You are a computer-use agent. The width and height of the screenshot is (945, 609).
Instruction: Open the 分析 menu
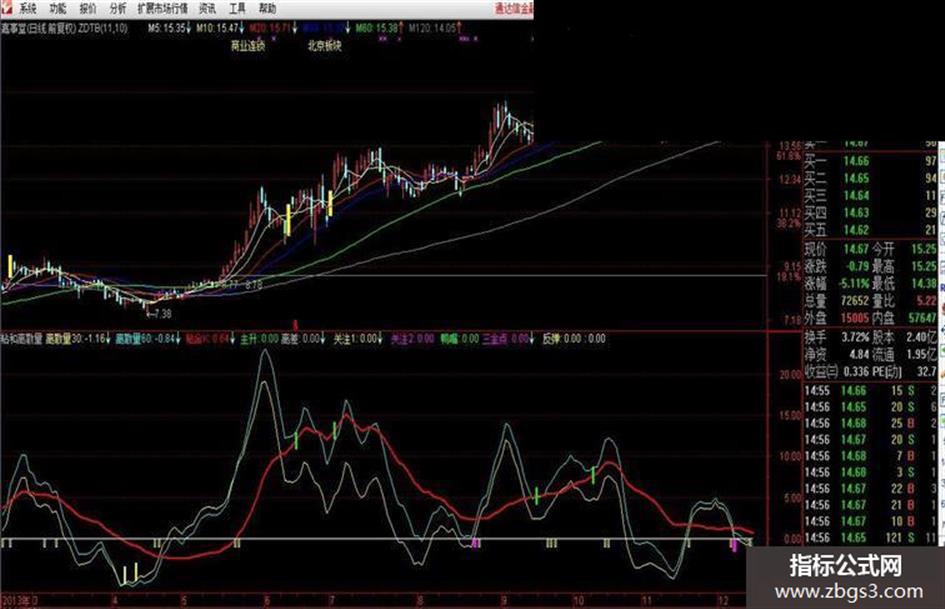point(118,7)
